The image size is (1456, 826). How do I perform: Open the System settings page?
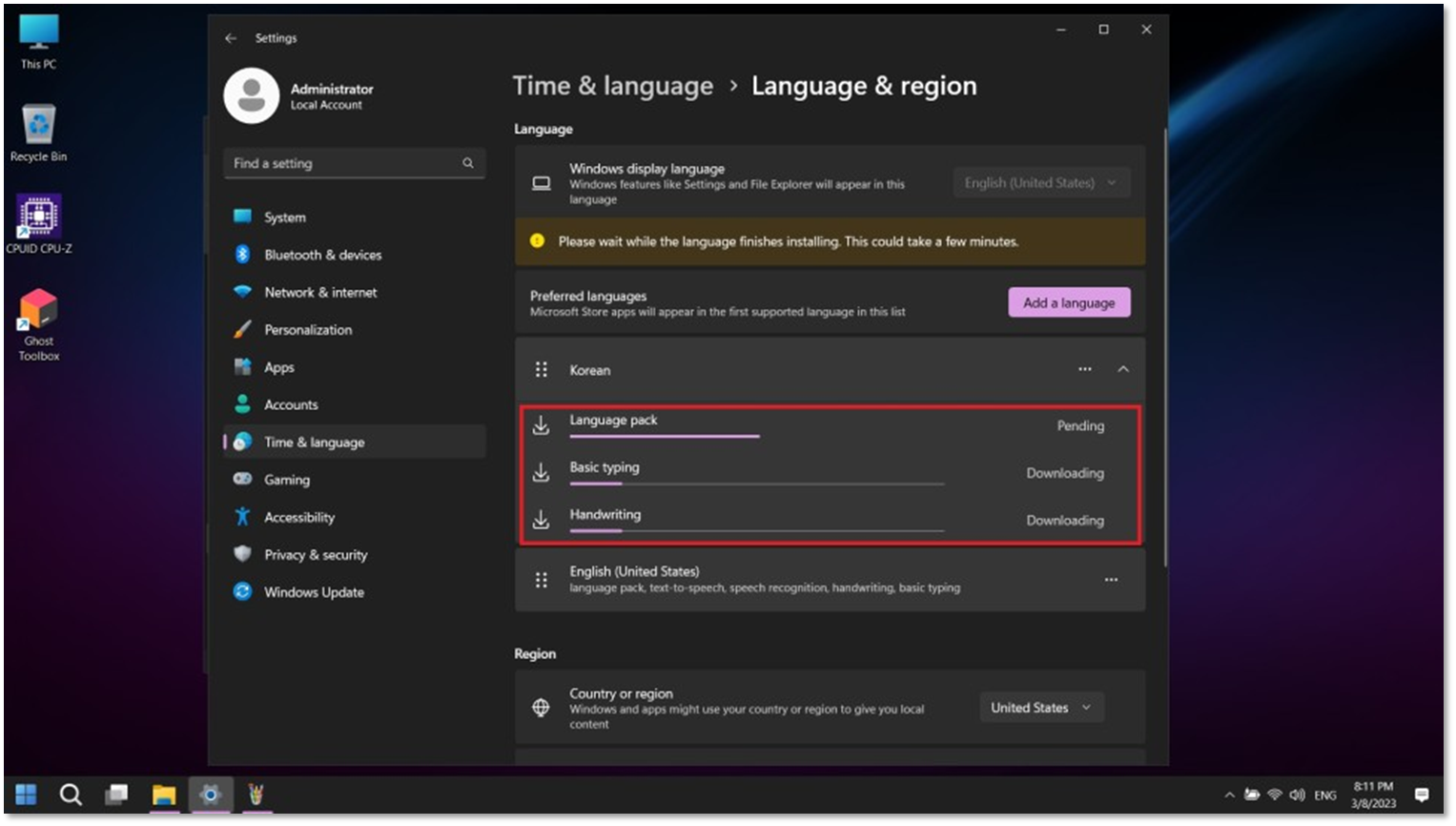355,217
